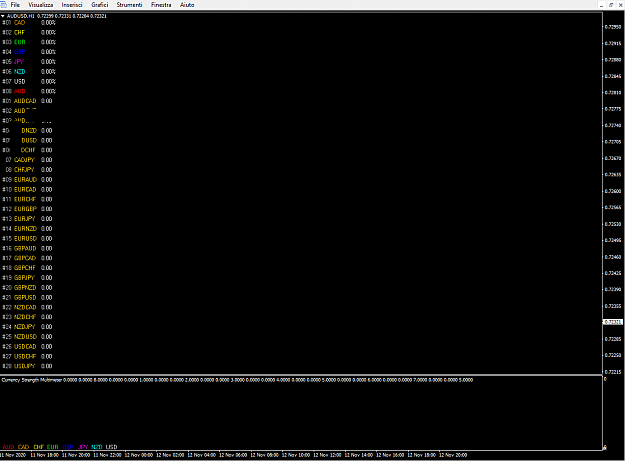Click the 12 Nov 12:00 time axis label
Screen dimensions: 625x461
tap(327, 455)
